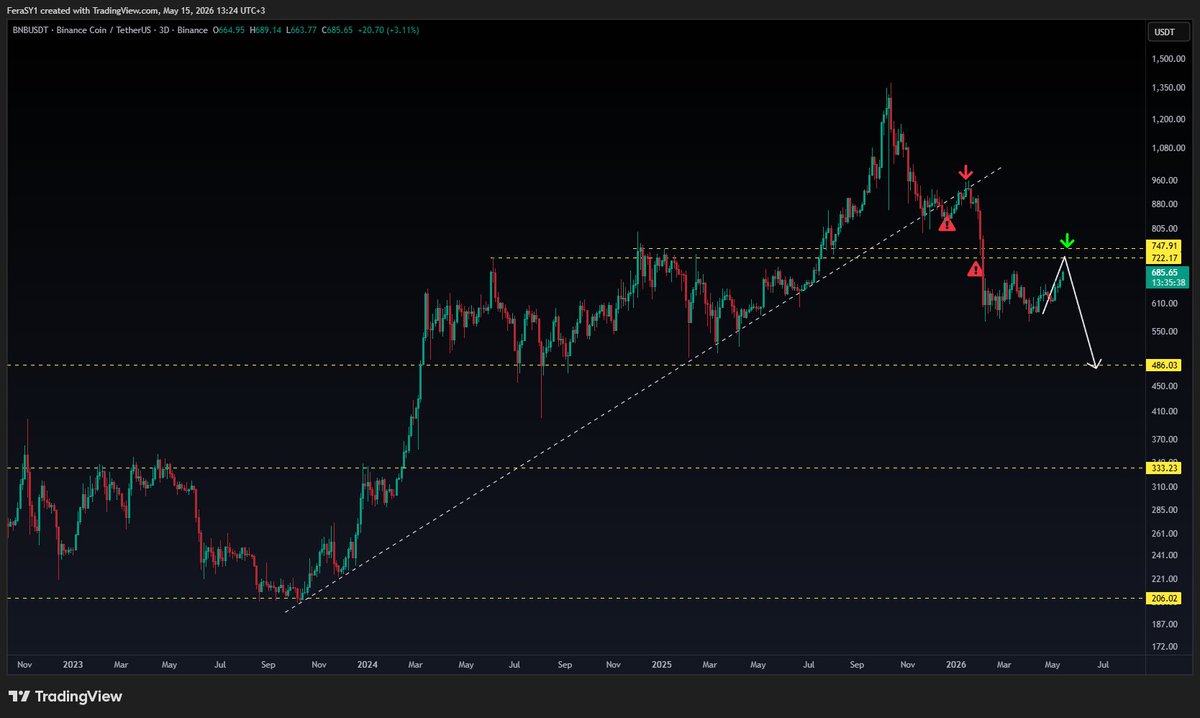Click the yellow 206.02 price label

[x=1166, y=598]
